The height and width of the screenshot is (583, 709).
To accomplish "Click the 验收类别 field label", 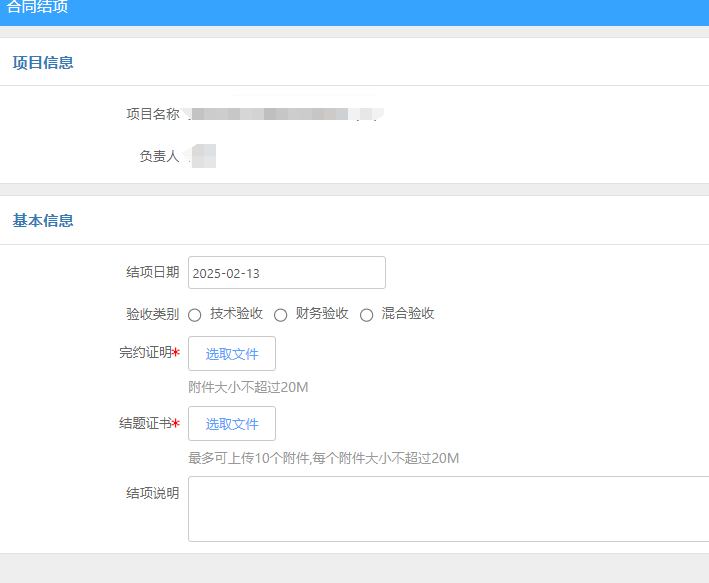I will click(x=152, y=314).
